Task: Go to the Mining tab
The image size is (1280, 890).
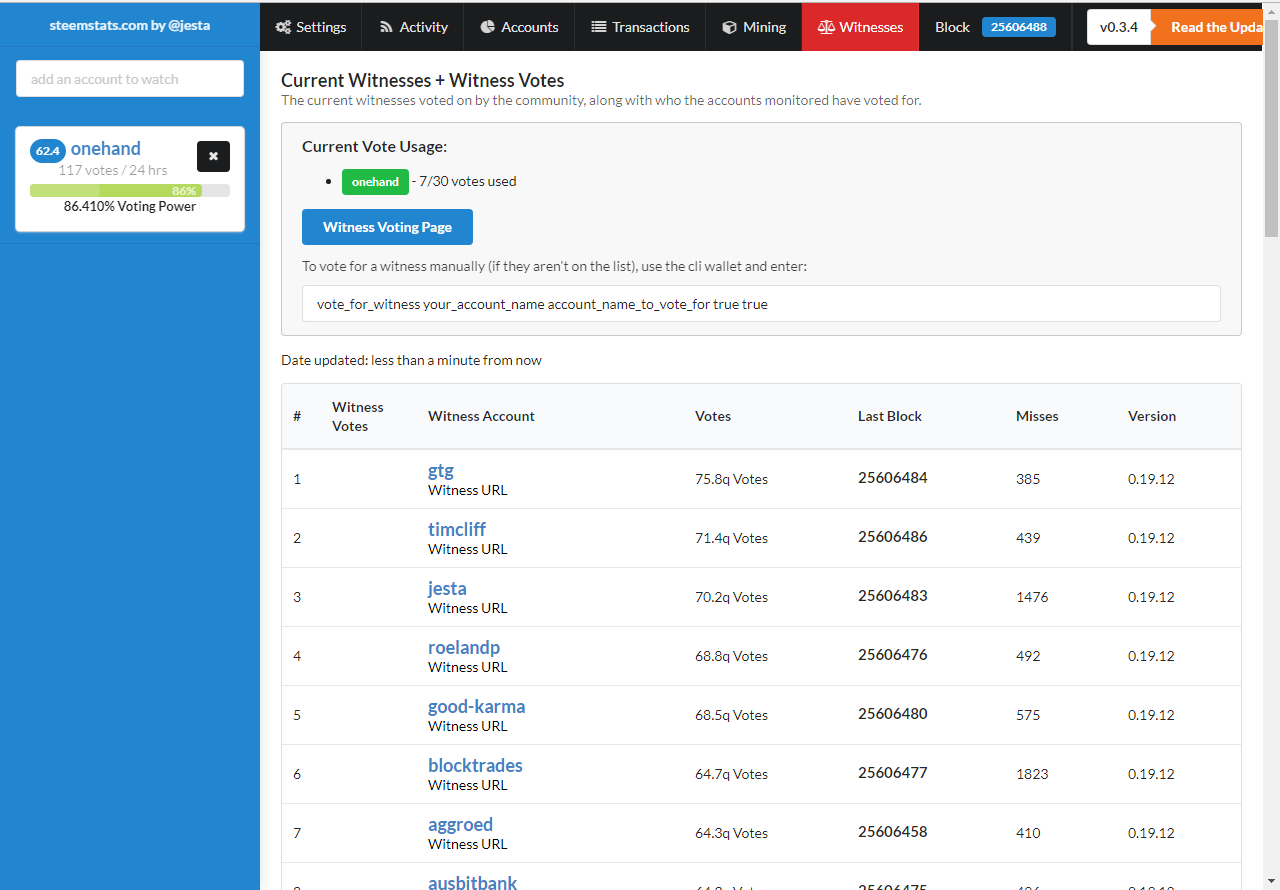Action: (x=754, y=27)
